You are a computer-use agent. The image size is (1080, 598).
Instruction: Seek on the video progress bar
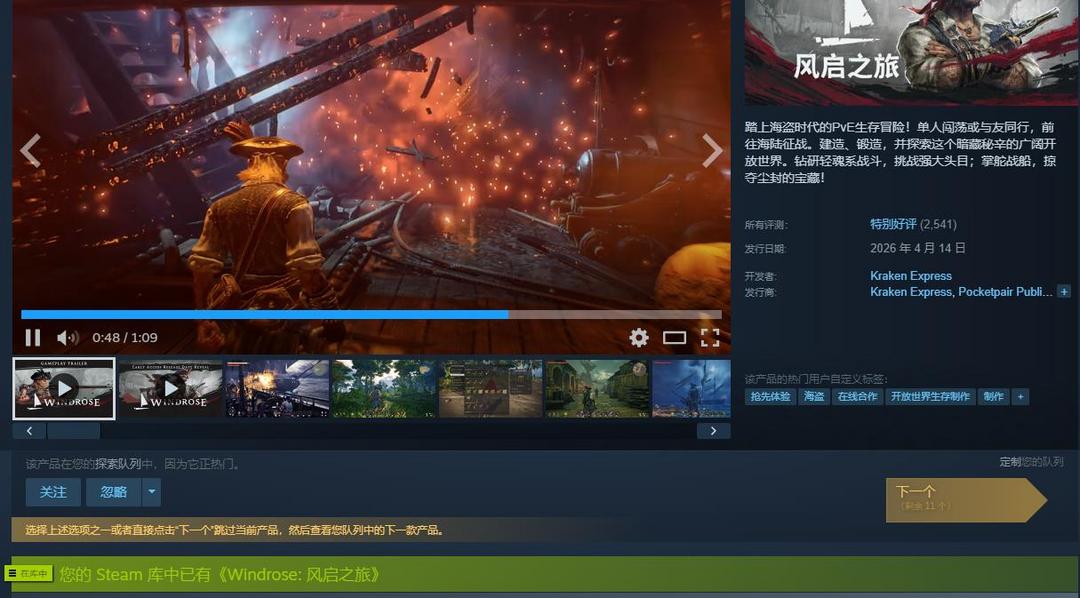click(x=370, y=314)
